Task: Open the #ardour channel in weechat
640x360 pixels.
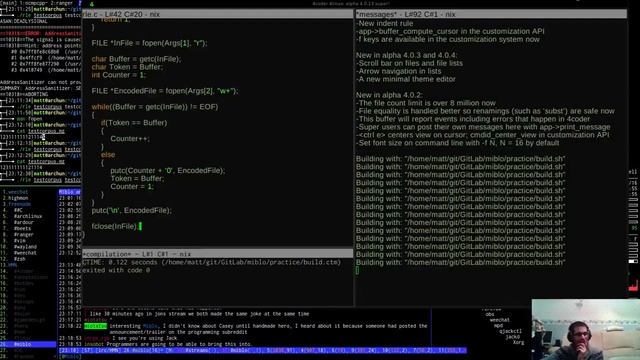Action: point(24,222)
